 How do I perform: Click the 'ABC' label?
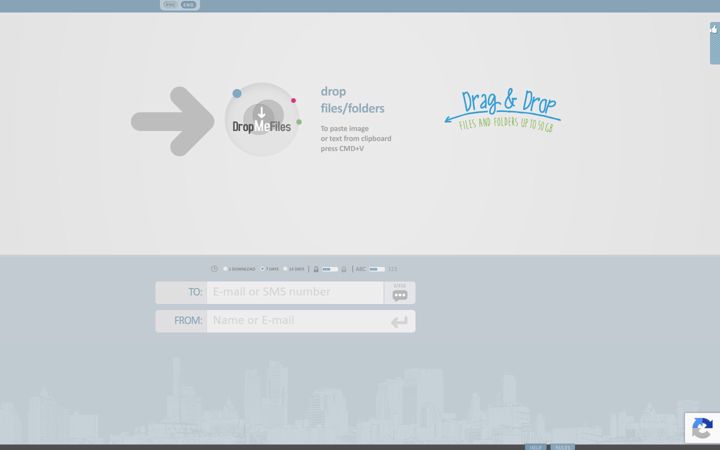(x=361, y=269)
